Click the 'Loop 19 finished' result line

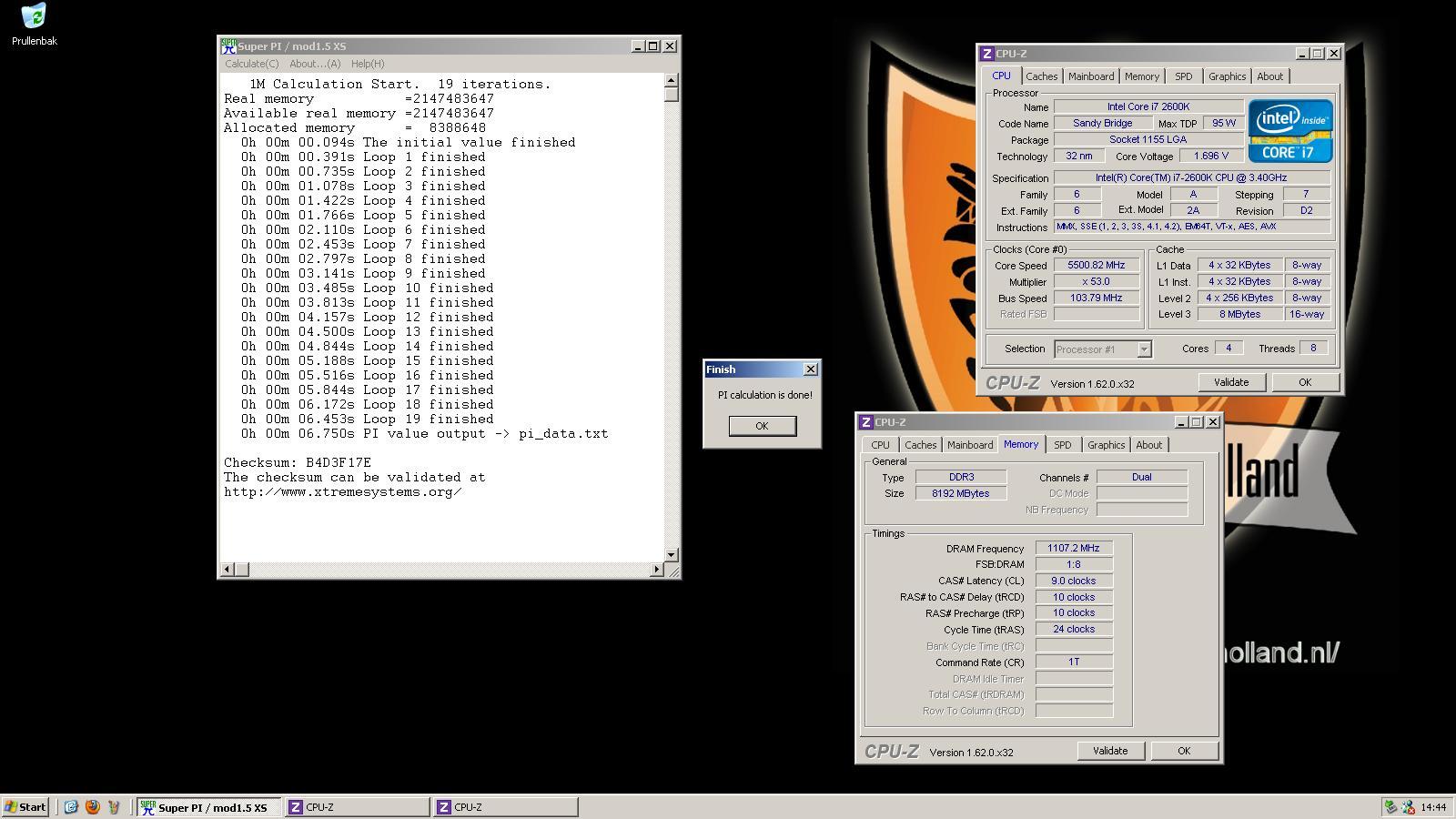(368, 420)
